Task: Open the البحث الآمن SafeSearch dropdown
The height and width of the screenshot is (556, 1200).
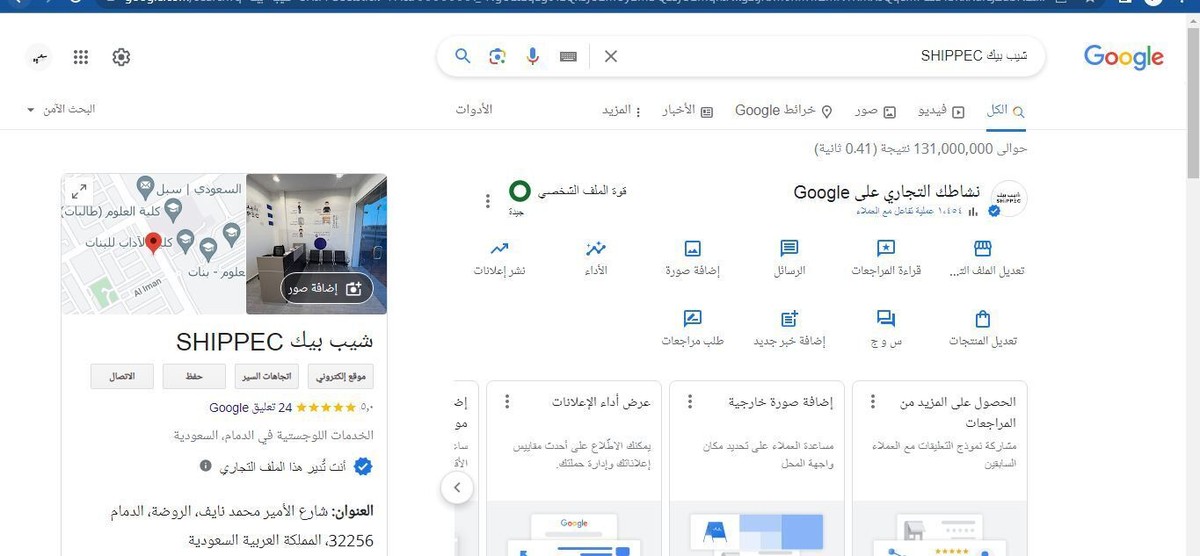Action: (x=61, y=108)
